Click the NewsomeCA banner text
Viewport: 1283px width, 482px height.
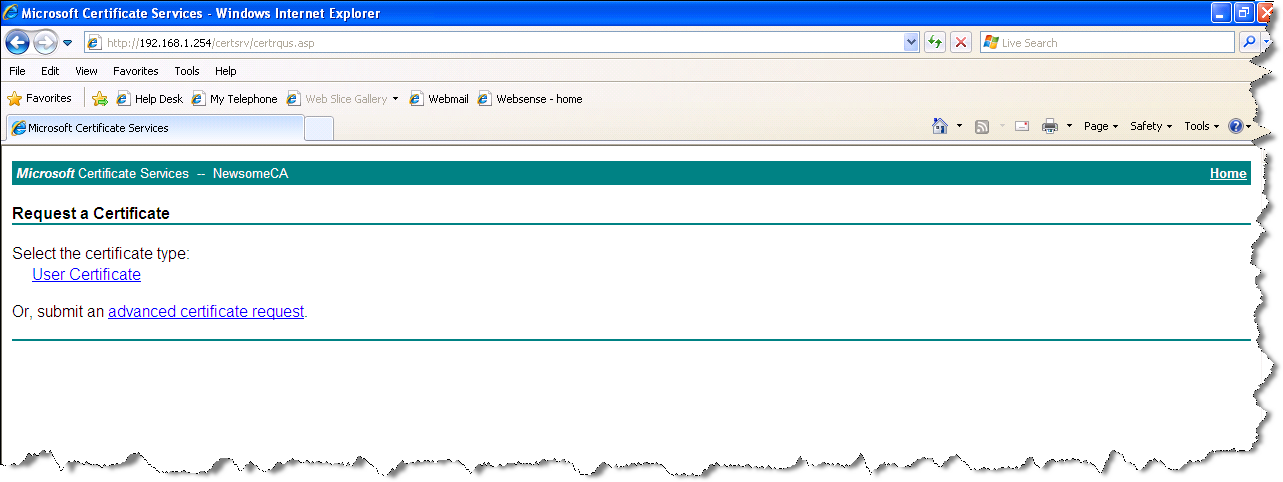point(250,174)
